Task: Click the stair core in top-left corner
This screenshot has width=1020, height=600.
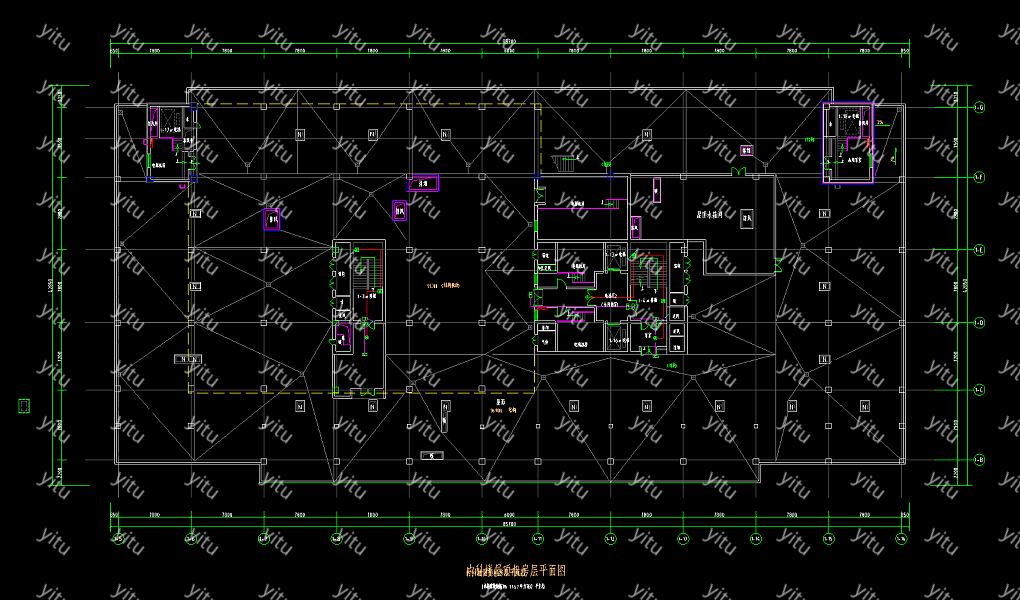Action: click(172, 141)
